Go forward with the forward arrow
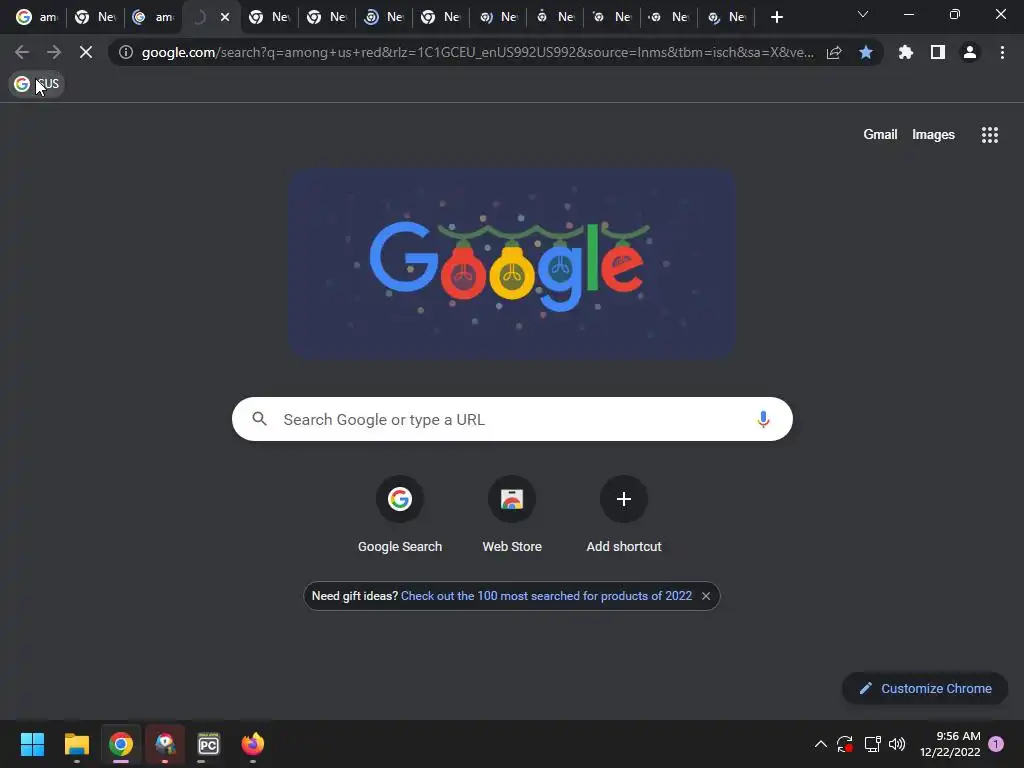This screenshot has height=768, width=1024. tap(54, 52)
